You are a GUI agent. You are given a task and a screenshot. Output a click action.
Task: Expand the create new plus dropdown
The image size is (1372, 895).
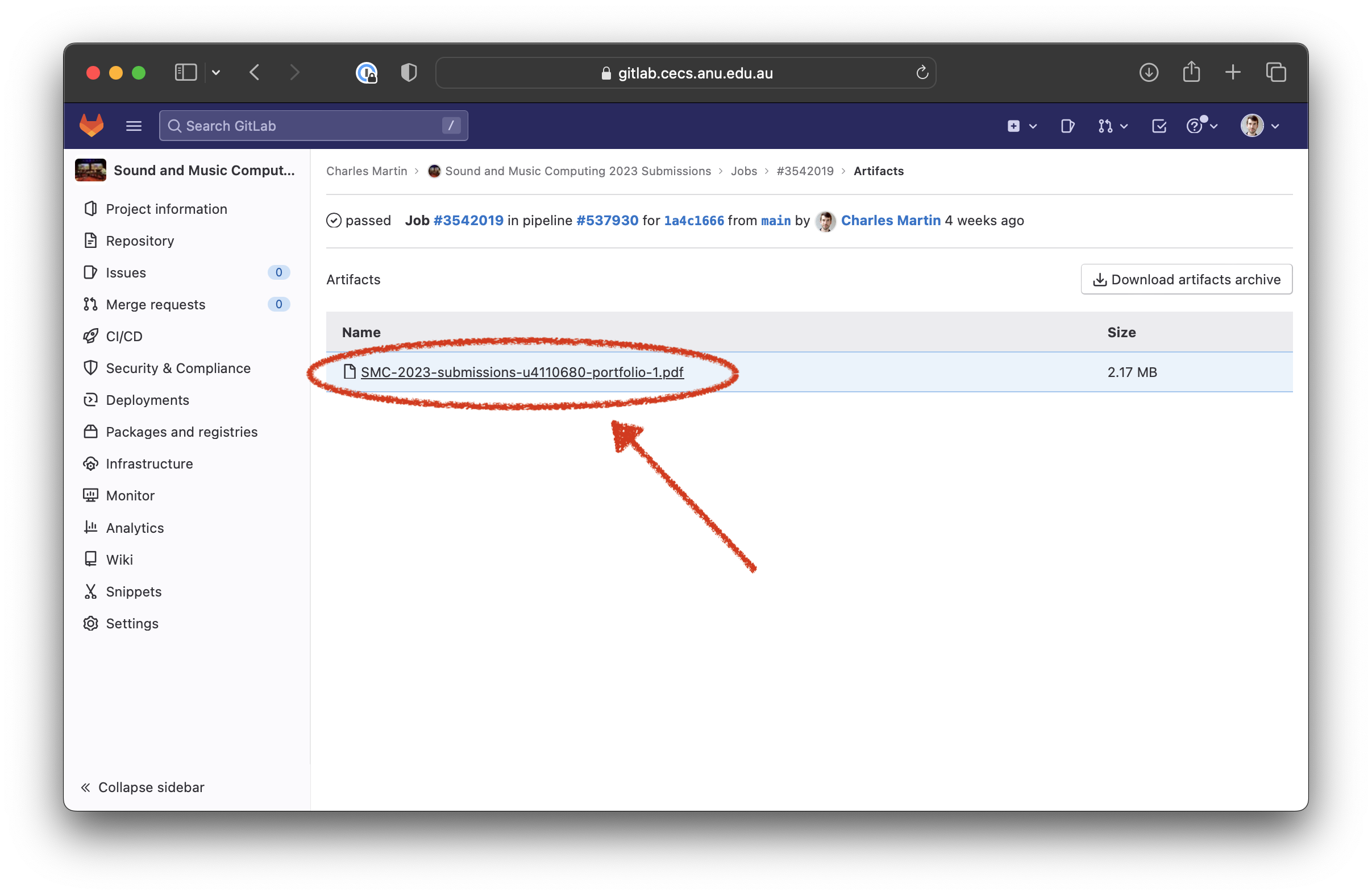[x=1021, y=126]
